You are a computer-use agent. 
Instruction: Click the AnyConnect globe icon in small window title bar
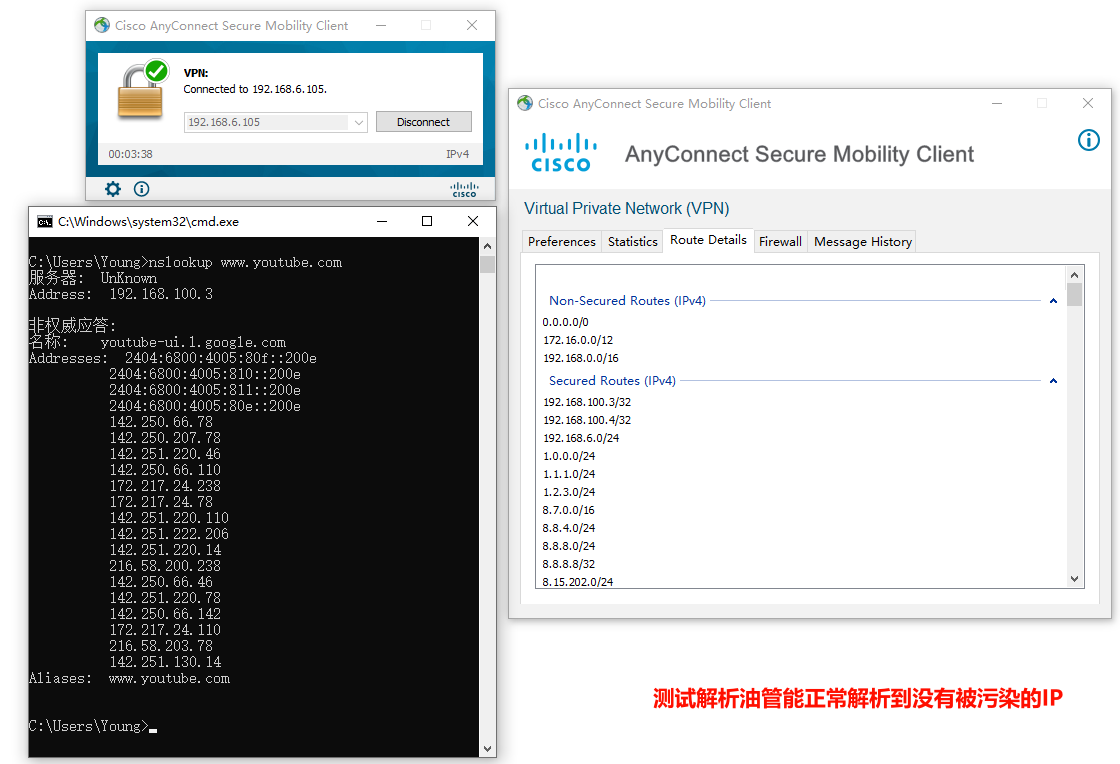click(102, 25)
